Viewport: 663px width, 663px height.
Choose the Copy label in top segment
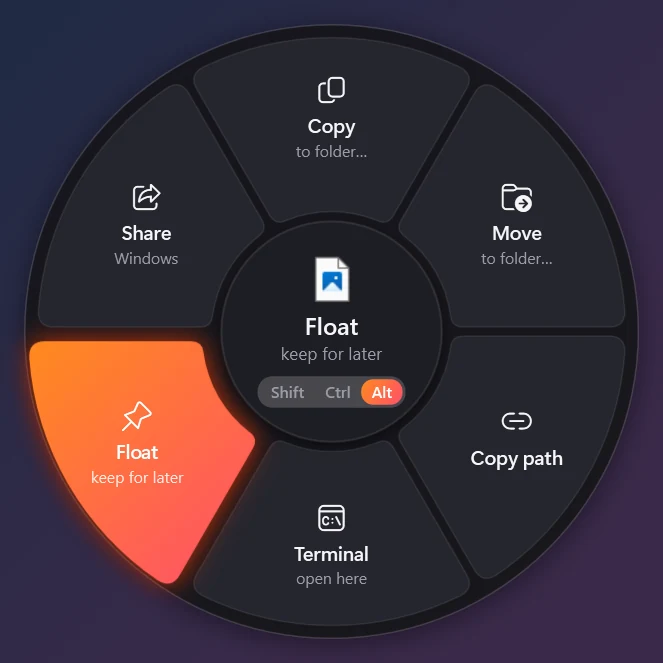(x=332, y=127)
